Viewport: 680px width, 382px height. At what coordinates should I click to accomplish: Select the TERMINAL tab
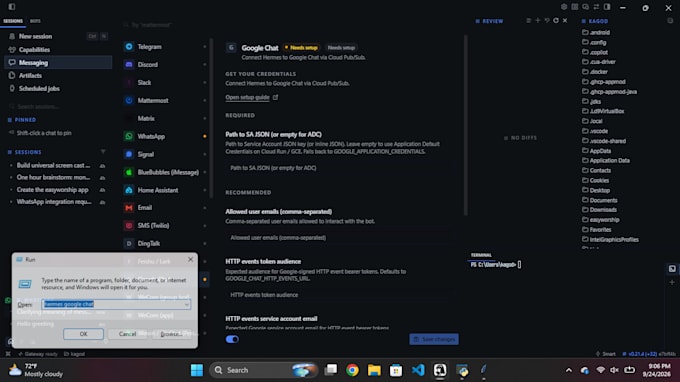click(481, 255)
